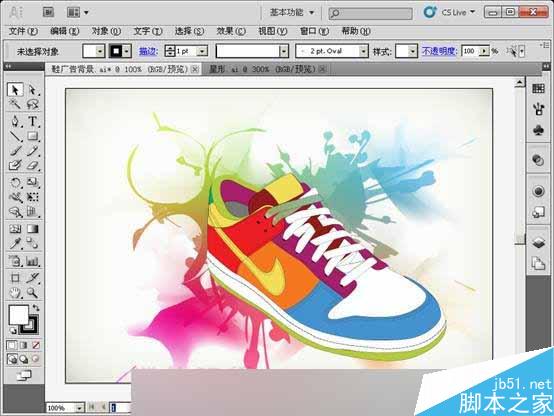554x416 pixels.
Task: Switch to Draw Normal mode
Action: pyautogui.click(x=12, y=359)
